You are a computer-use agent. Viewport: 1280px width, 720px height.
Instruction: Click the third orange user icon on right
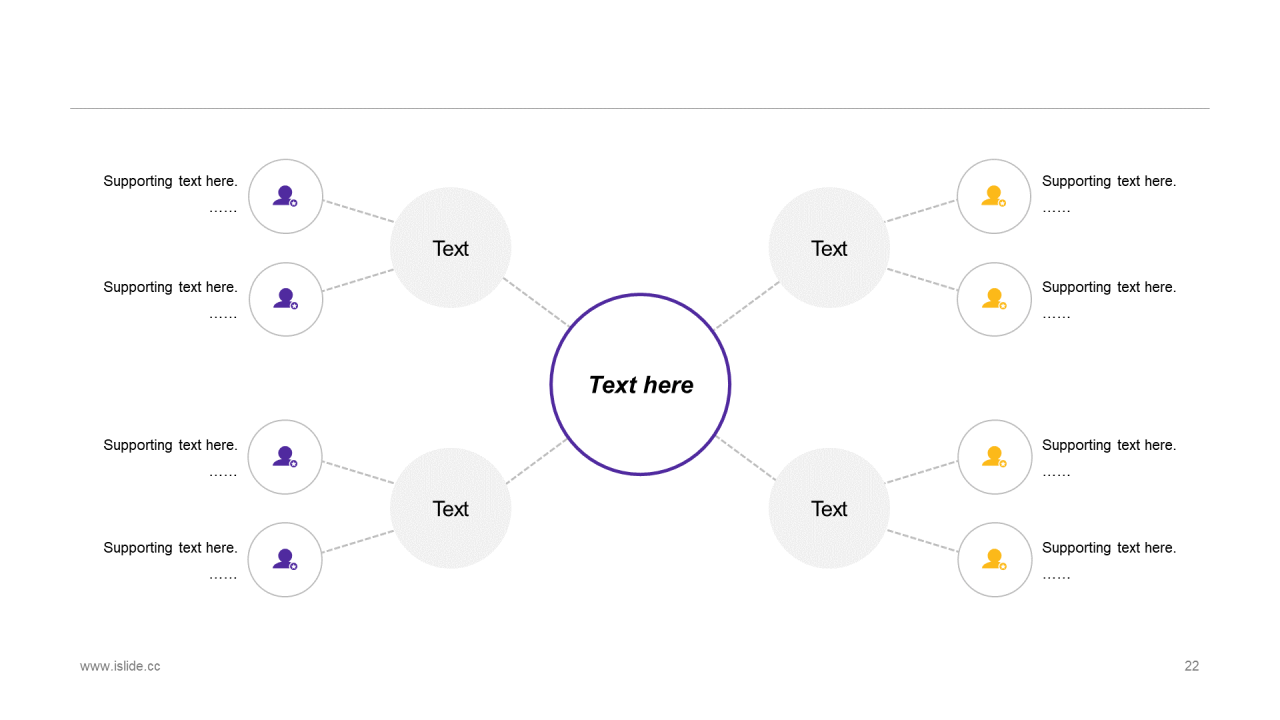[994, 457]
